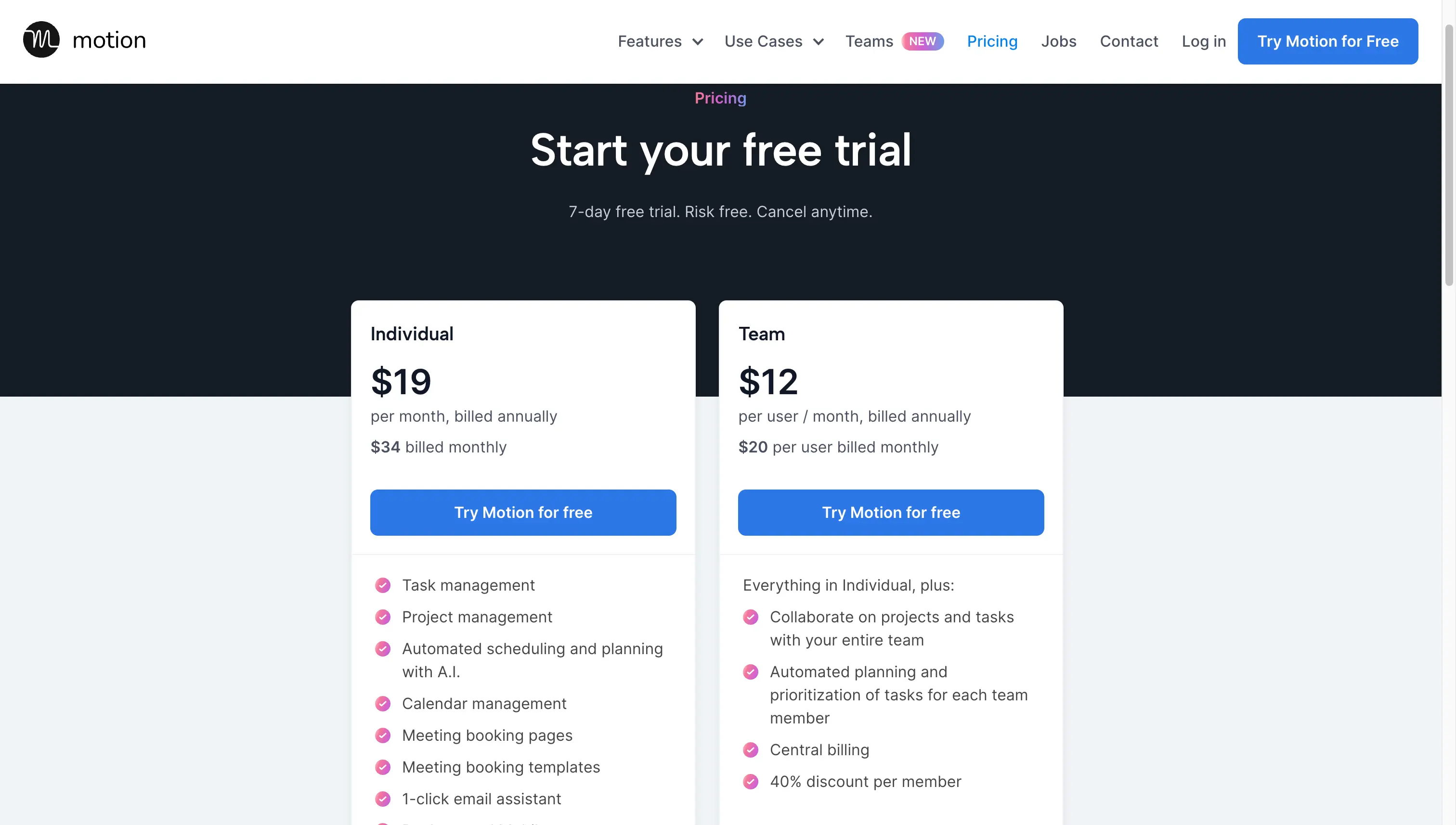The width and height of the screenshot is (1456, 825).
Task: Open the Teams dropdown menu
Action: [x=868, y=41]
